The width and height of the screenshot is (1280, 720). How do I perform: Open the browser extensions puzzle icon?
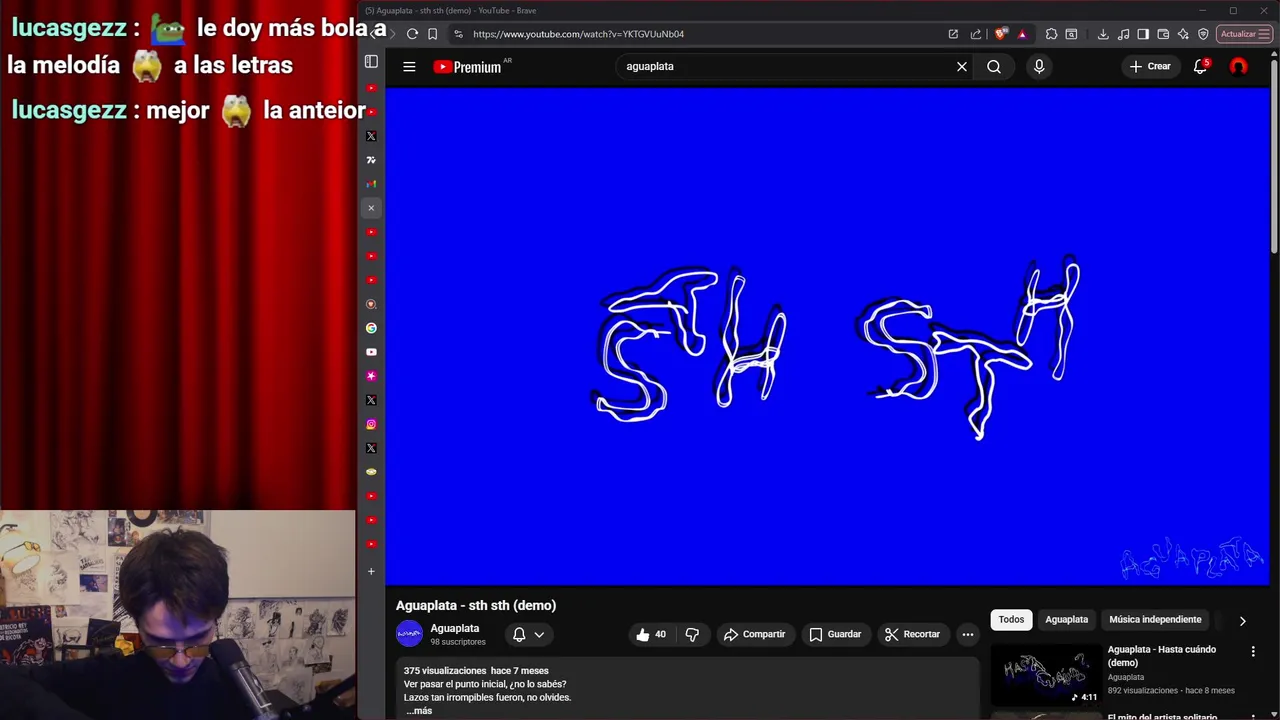(x=1052, y=34)
